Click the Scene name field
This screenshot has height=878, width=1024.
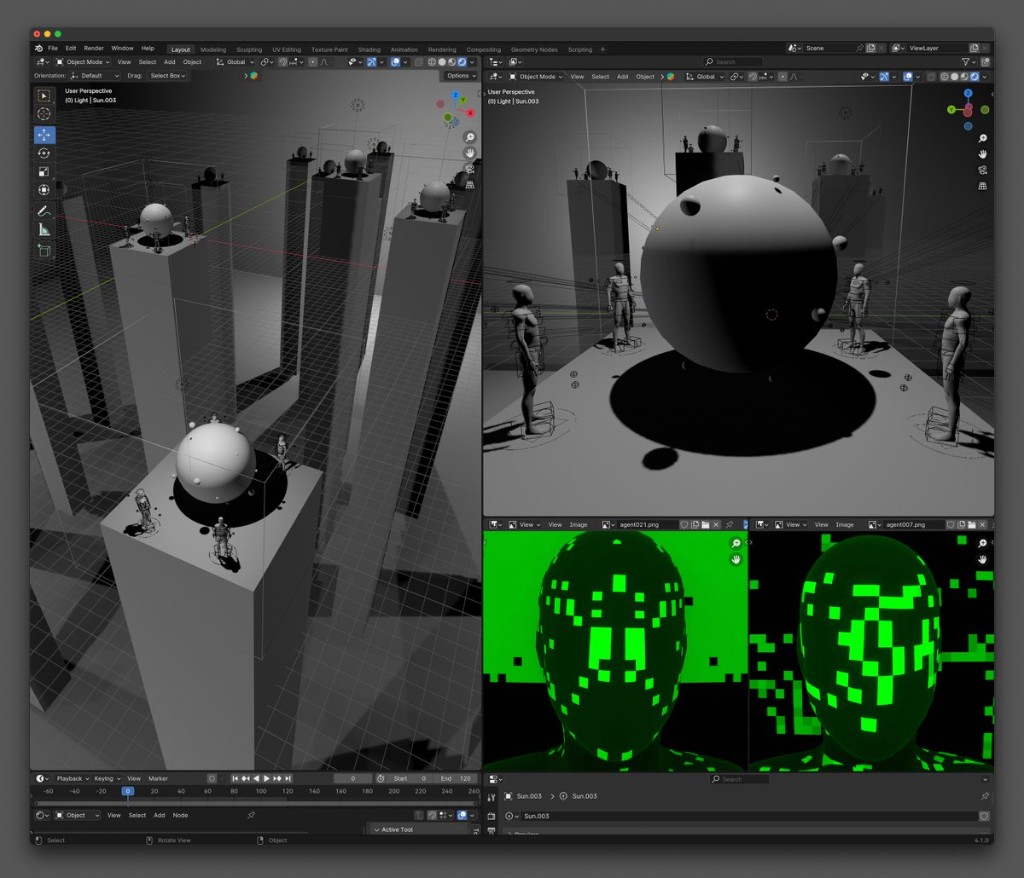point(827,48)
